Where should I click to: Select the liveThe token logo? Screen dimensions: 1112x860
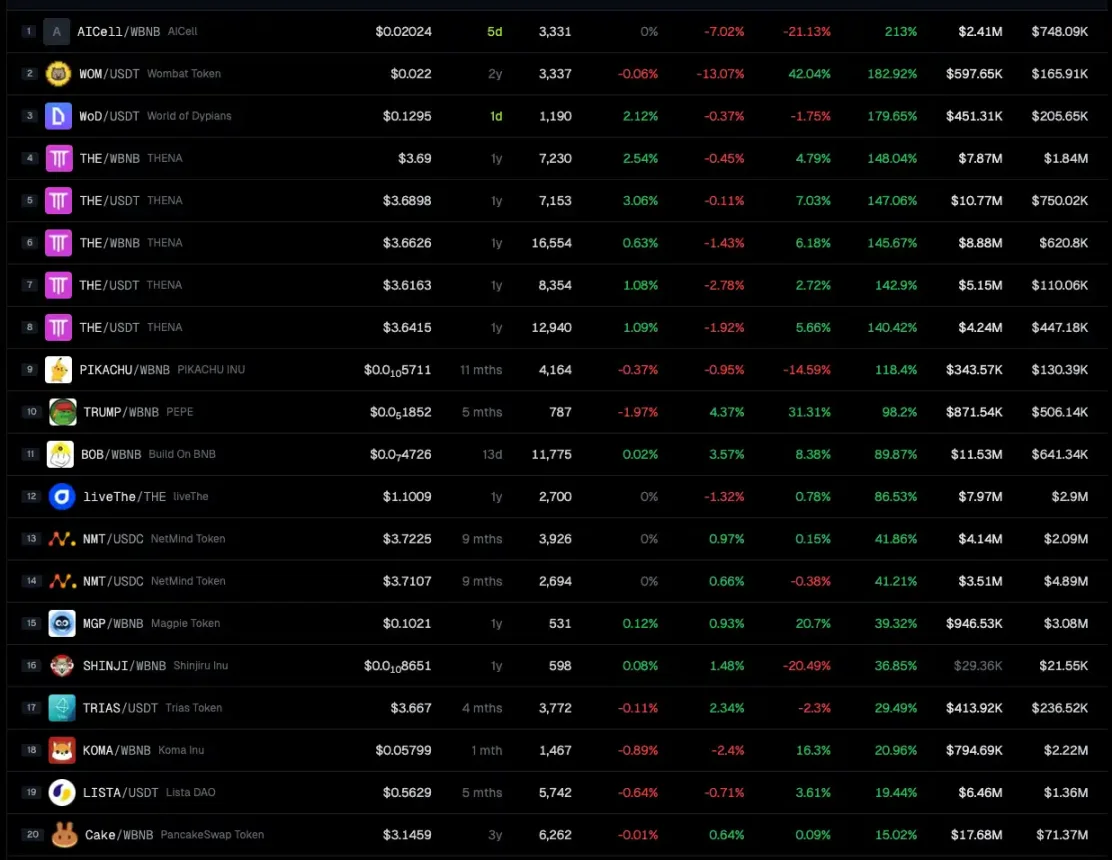click(x=58, y=496)
